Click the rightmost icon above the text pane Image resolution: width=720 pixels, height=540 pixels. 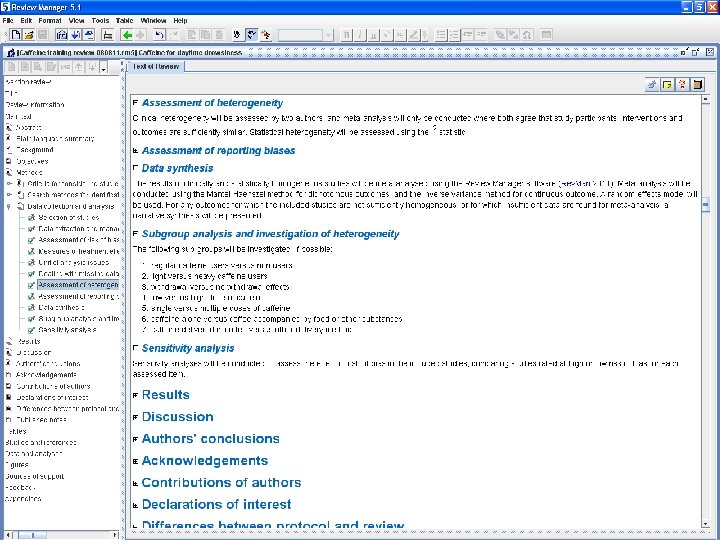pyautogui.click(x=698, y=84)
